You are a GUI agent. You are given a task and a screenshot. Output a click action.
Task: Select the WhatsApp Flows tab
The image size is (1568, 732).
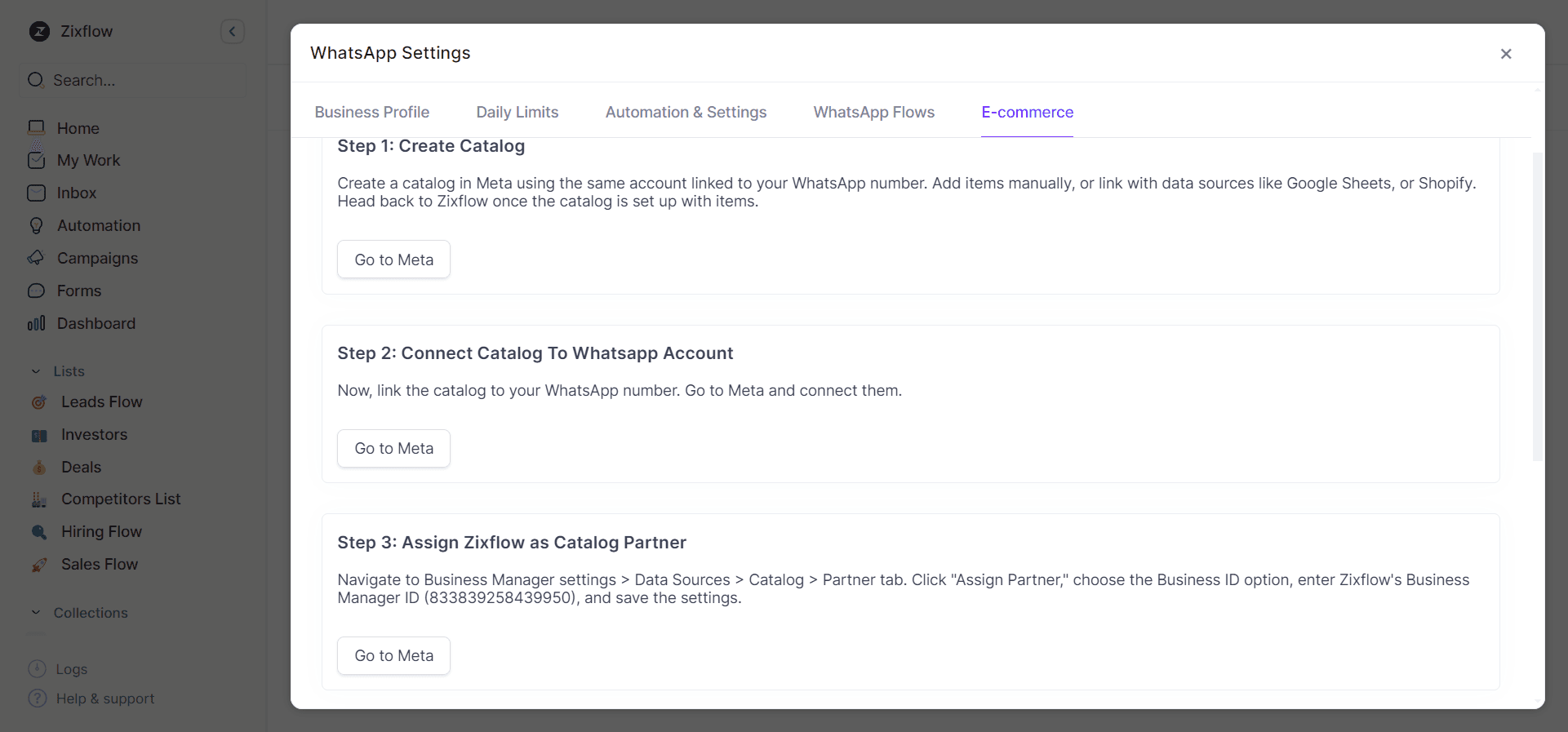[873, 113]
